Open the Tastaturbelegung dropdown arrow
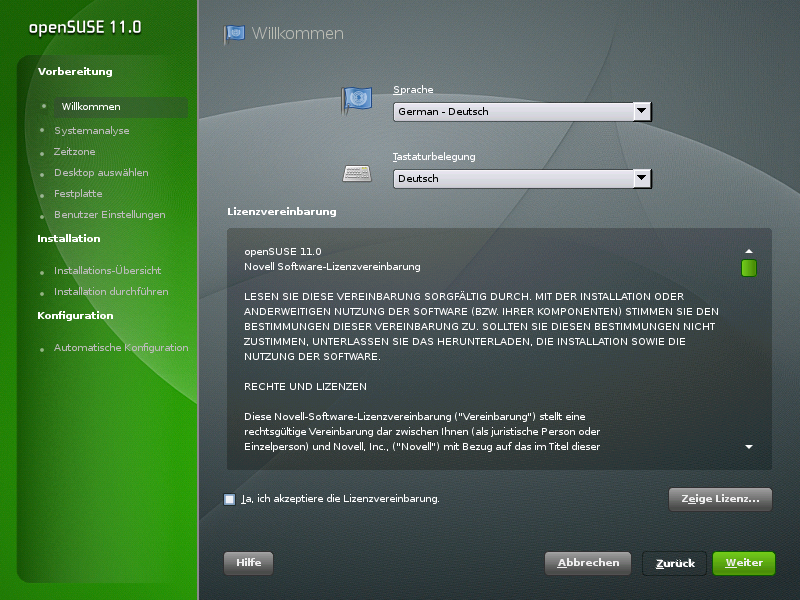Viewport: 800px width, 600px height. point(642,179)
